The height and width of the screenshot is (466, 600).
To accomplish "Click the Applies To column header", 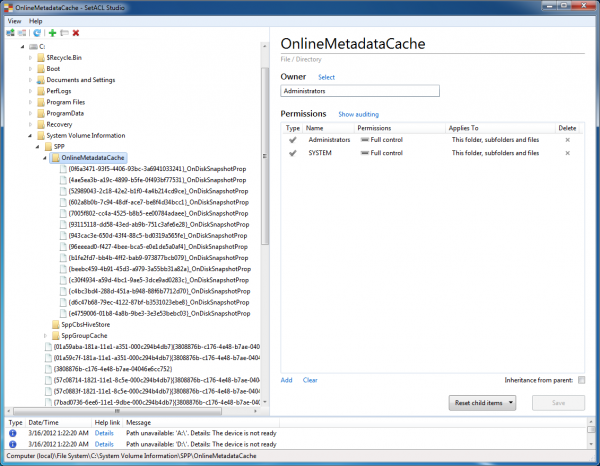I will [x=500, y=128].
